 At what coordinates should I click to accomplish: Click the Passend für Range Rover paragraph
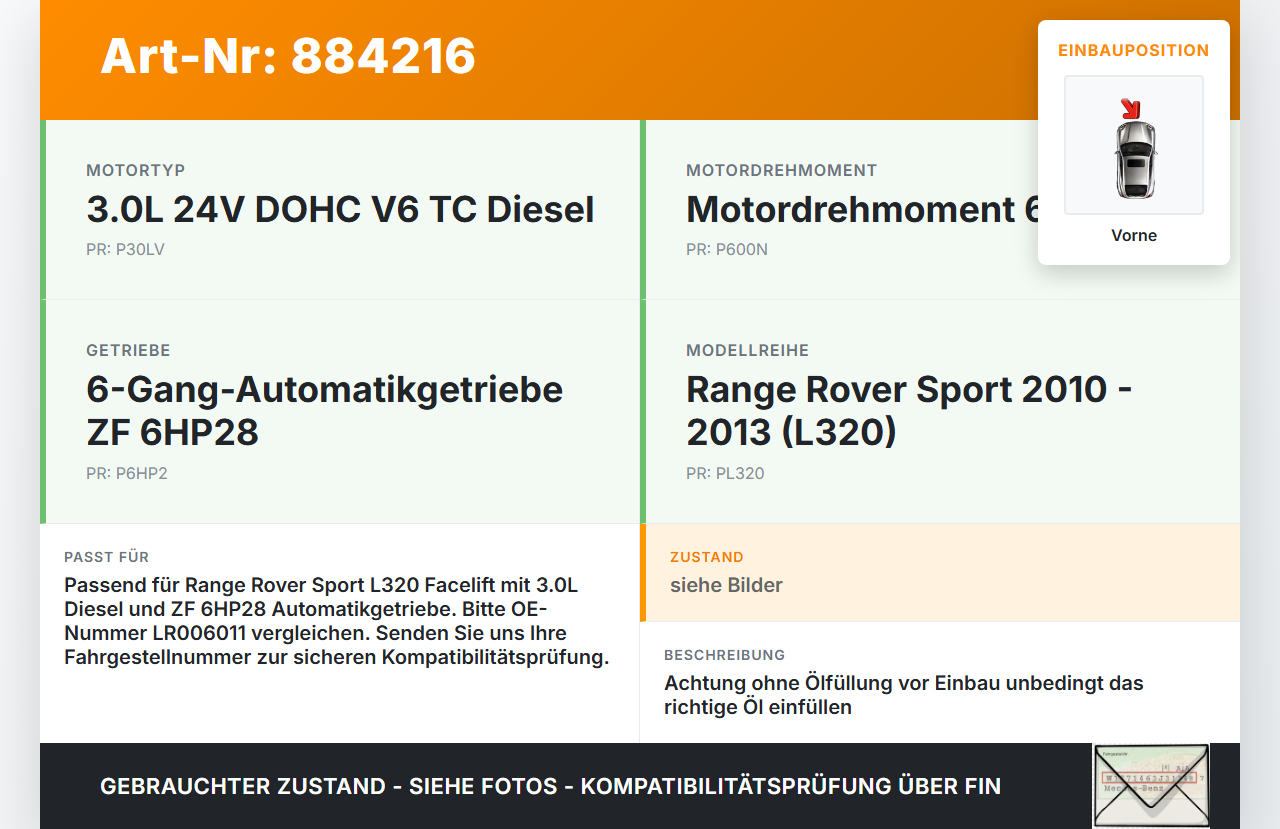(x=337, y=621)
